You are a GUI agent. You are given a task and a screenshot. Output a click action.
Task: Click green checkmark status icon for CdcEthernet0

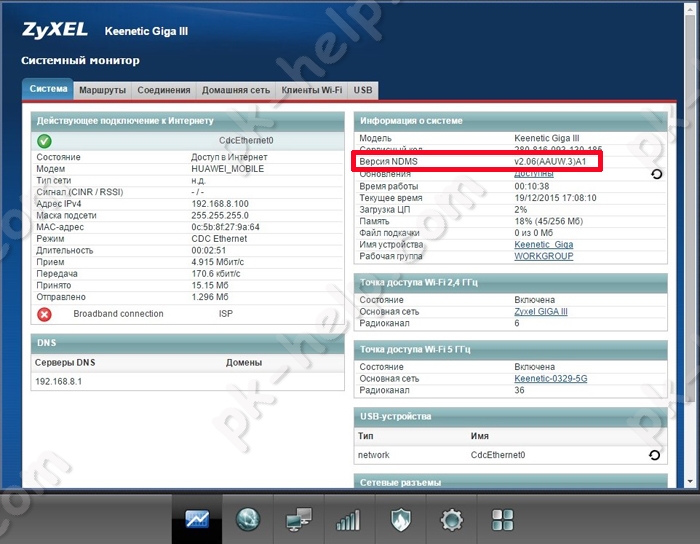45,141
